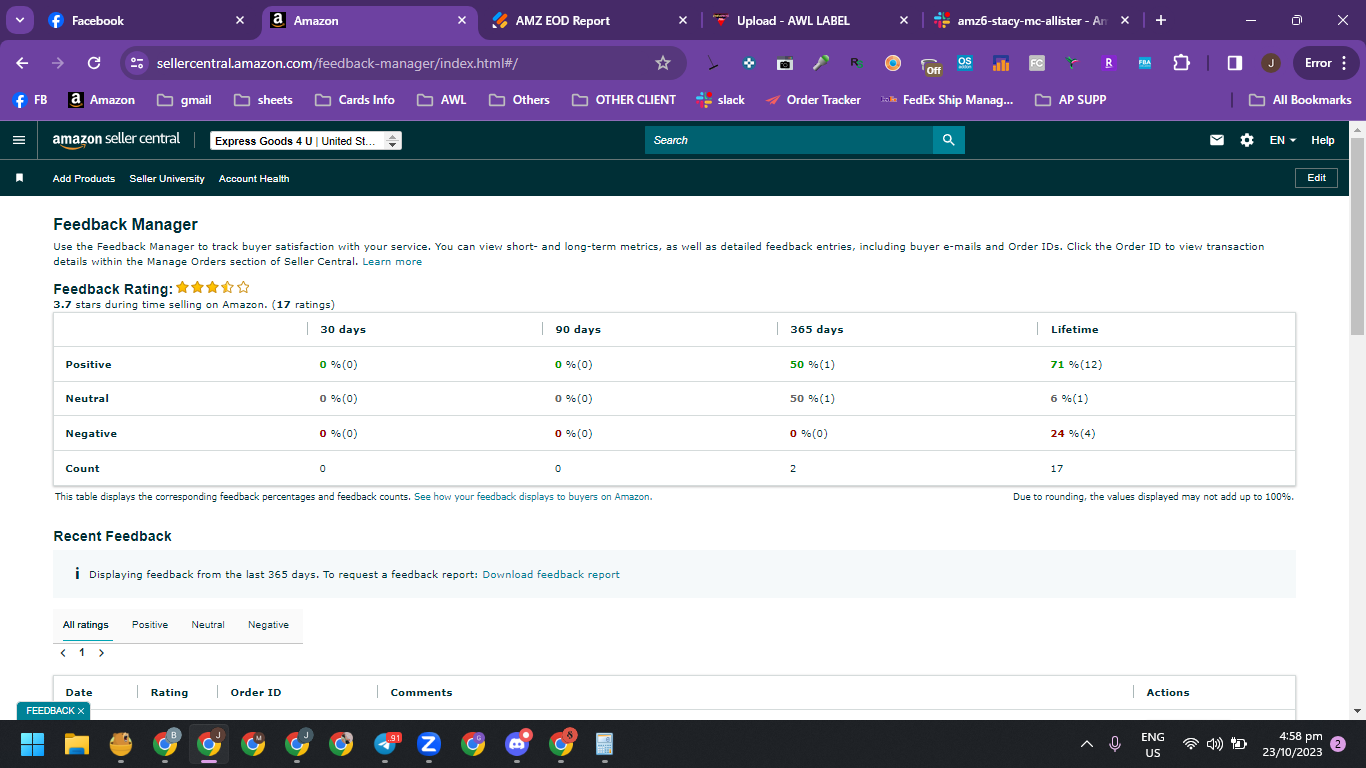
Task: Open the mail messages icon
Action: pyautogui.click(x=1217, y=140)
